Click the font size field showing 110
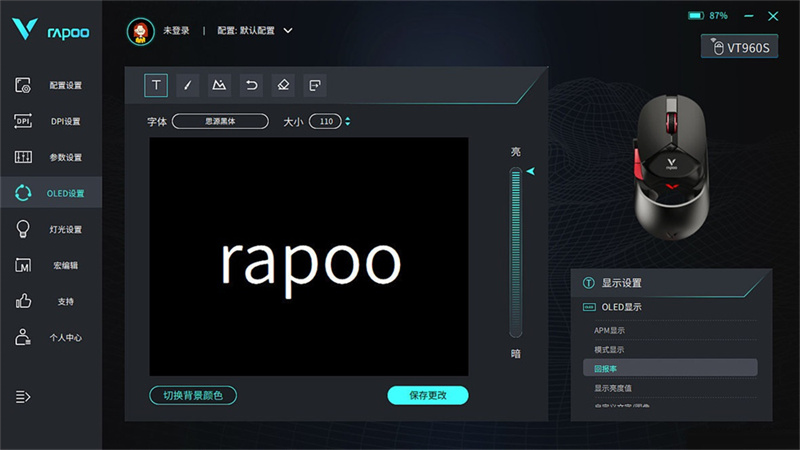800x450 pixels. 326,121
